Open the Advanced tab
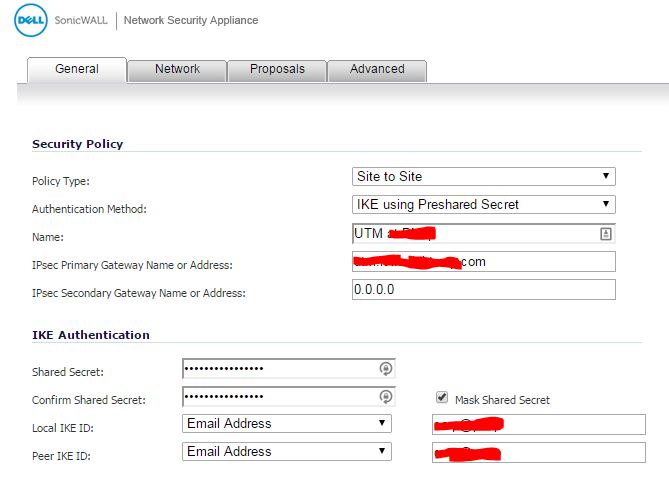Screen dimensions: 669x482 click(377, 70)
